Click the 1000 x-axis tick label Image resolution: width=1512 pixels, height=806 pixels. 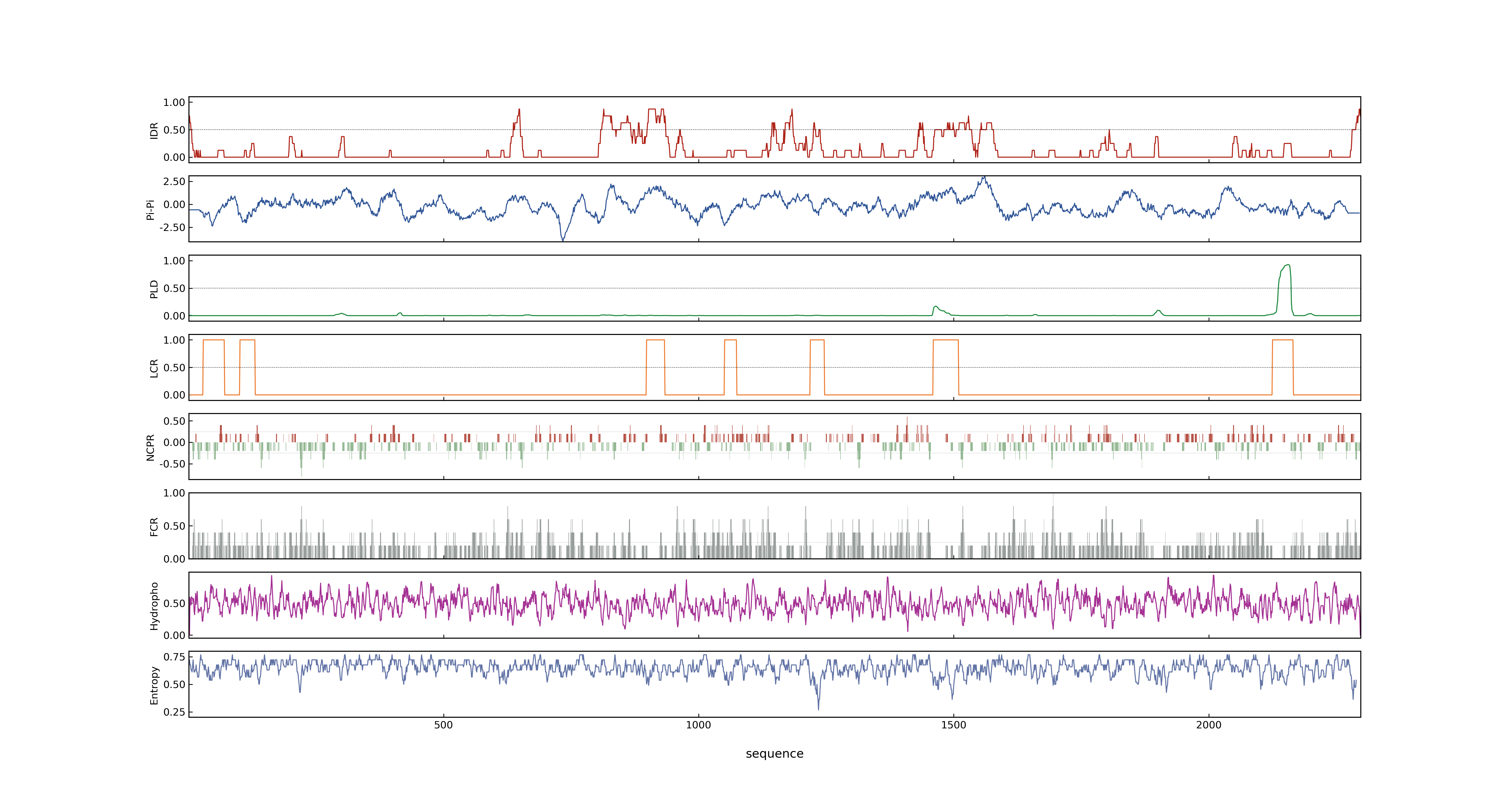click(x=698, y=725)
